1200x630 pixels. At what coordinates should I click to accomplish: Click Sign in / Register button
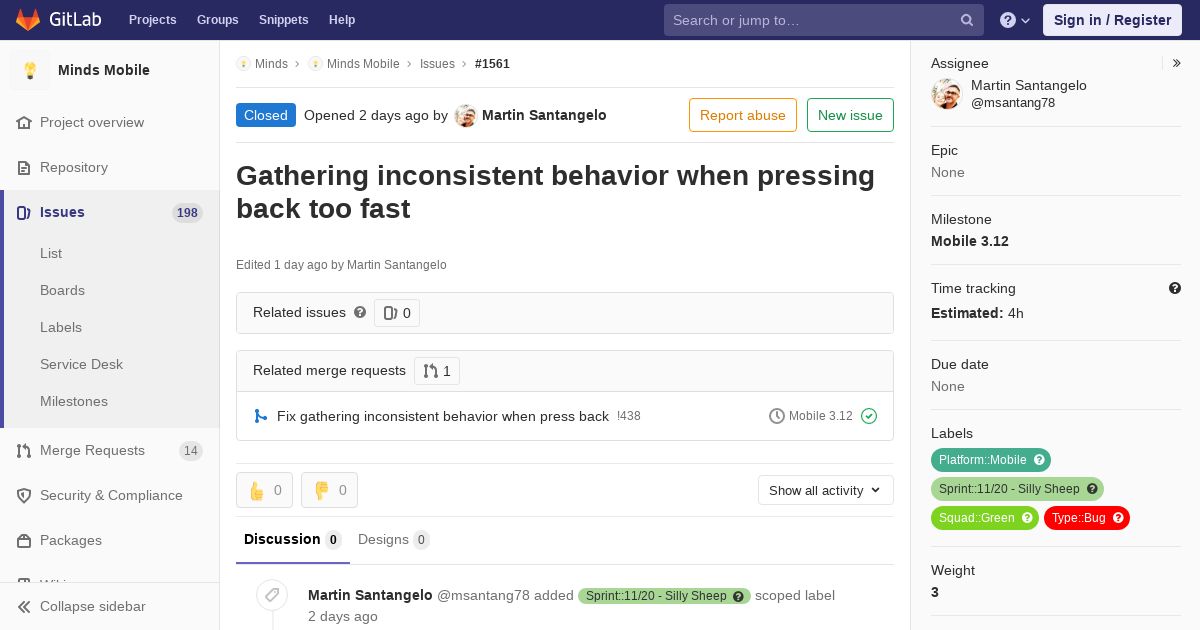coord(1112,20)
